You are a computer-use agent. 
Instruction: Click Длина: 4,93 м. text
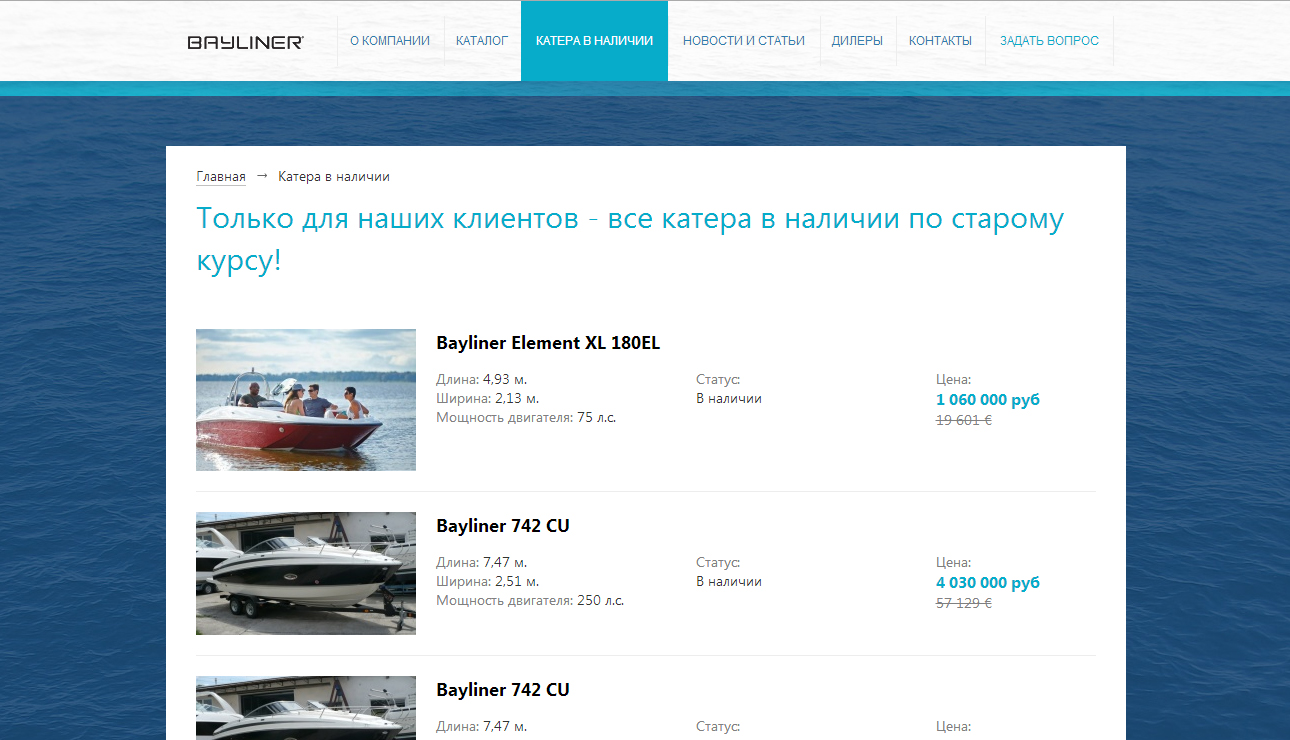coord(482,380)
